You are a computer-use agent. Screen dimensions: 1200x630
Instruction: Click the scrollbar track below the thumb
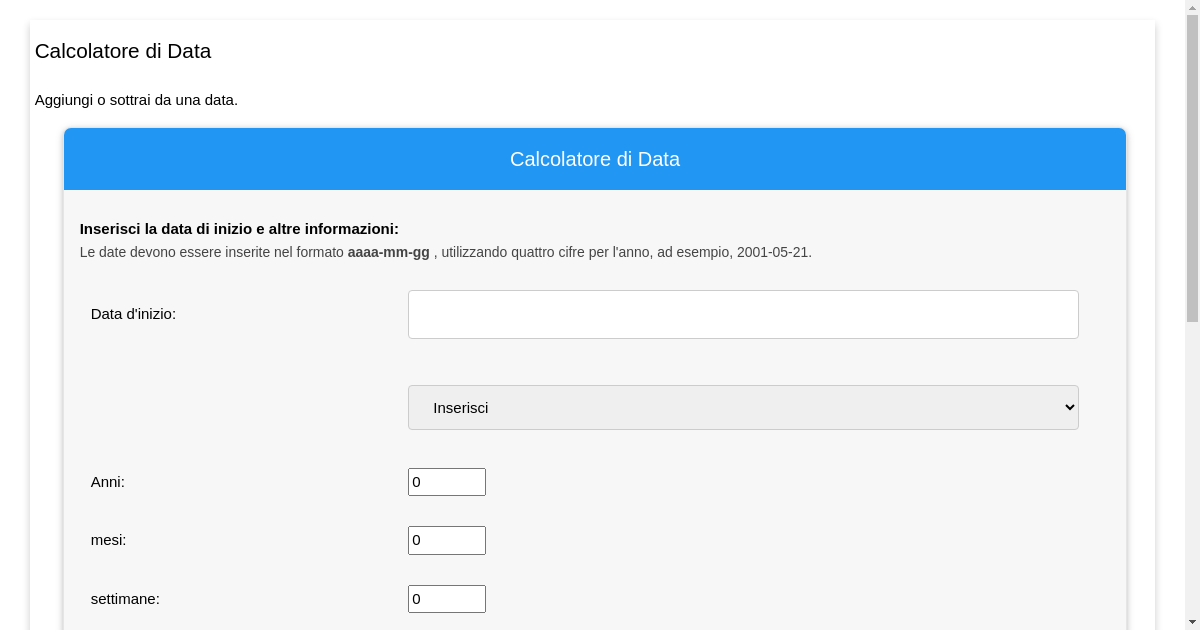pyautogui.click(x=1192, y=470)
